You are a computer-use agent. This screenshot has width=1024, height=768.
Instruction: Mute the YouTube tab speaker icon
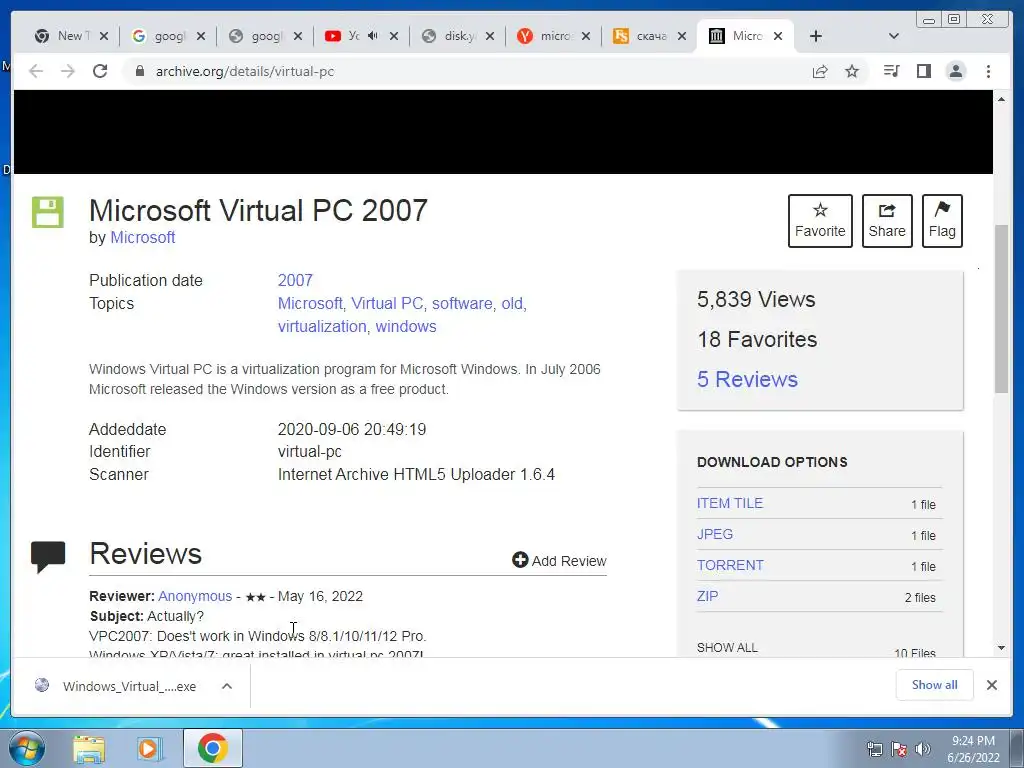[x=373, y=36]
